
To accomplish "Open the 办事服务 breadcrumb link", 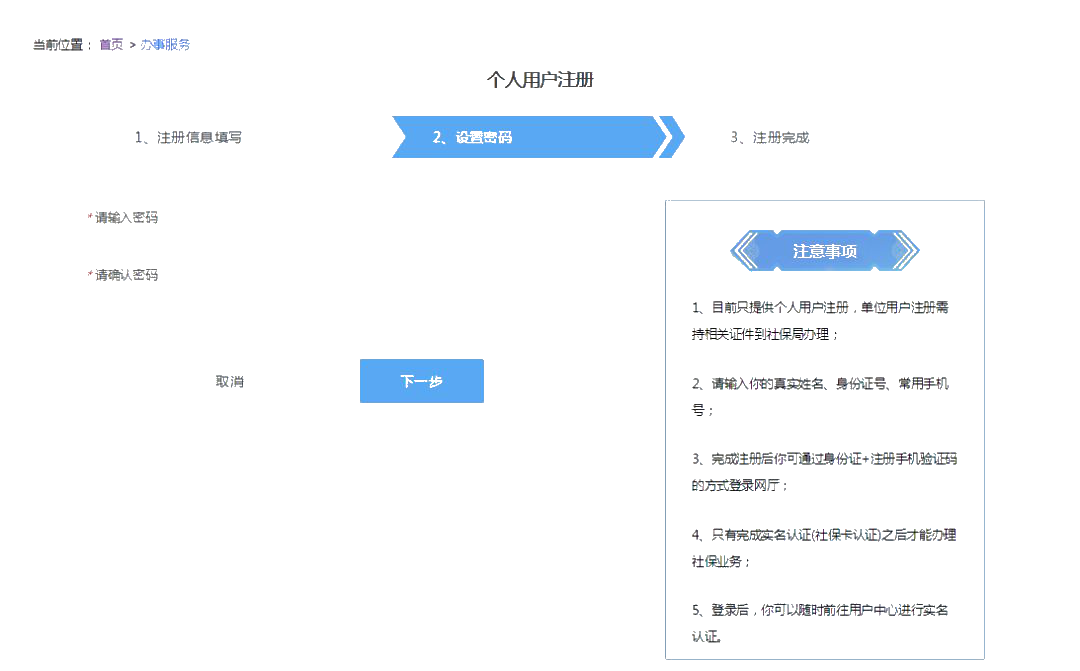I will 166,44.
